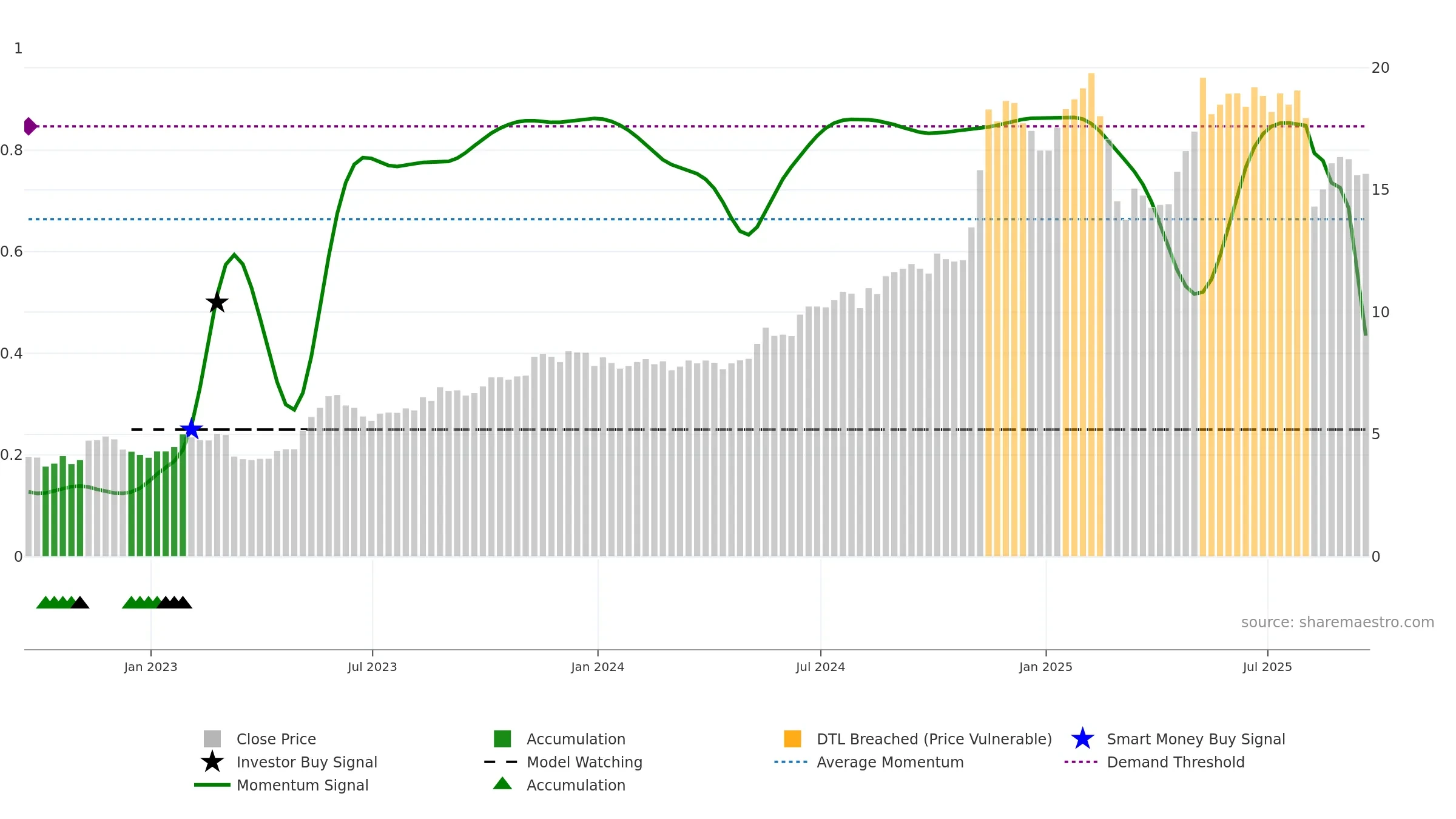Click the gray Close Price legend swatch
Image resolution: width=1456 pixels, height=819 pixels.
[212, 739]
